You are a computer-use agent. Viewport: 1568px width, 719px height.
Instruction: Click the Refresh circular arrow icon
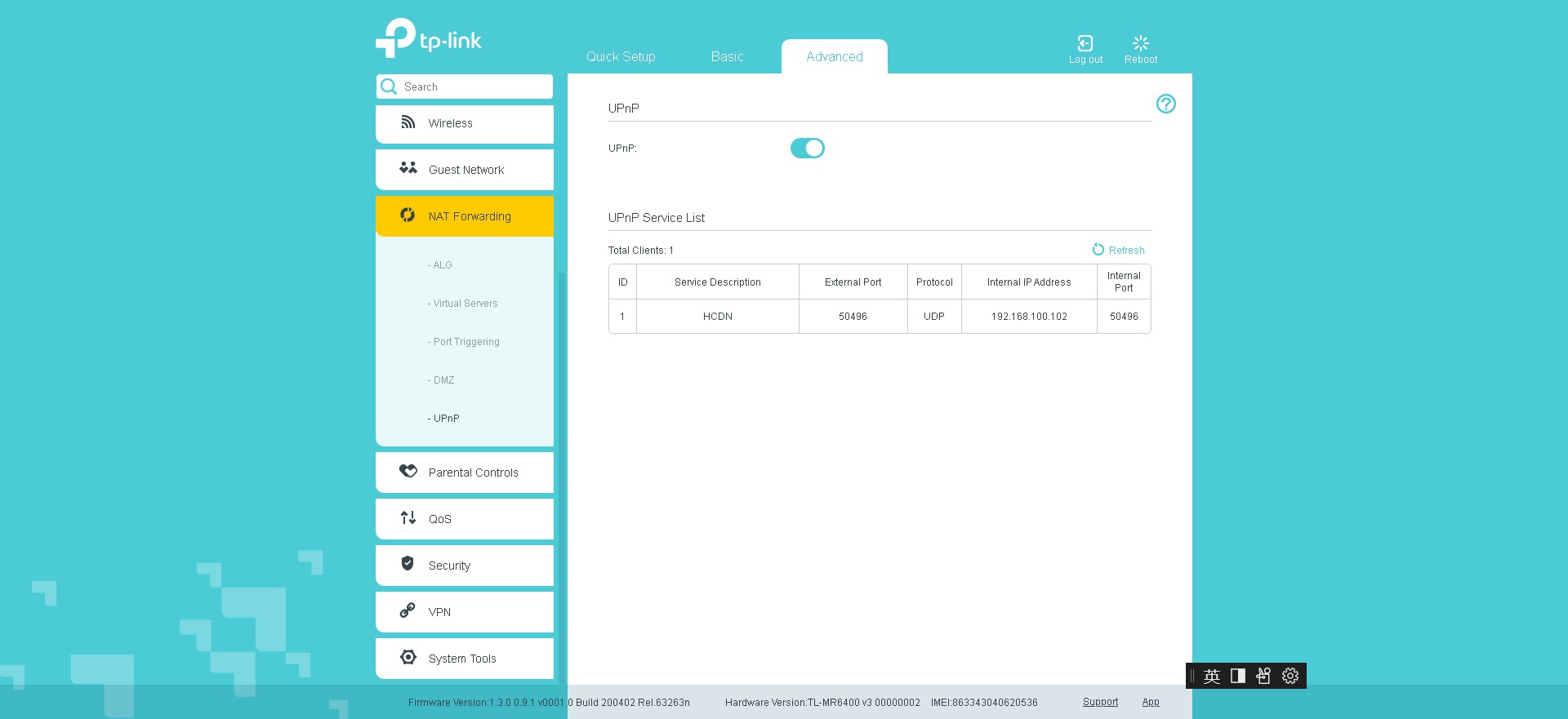tap(1098, 250)
